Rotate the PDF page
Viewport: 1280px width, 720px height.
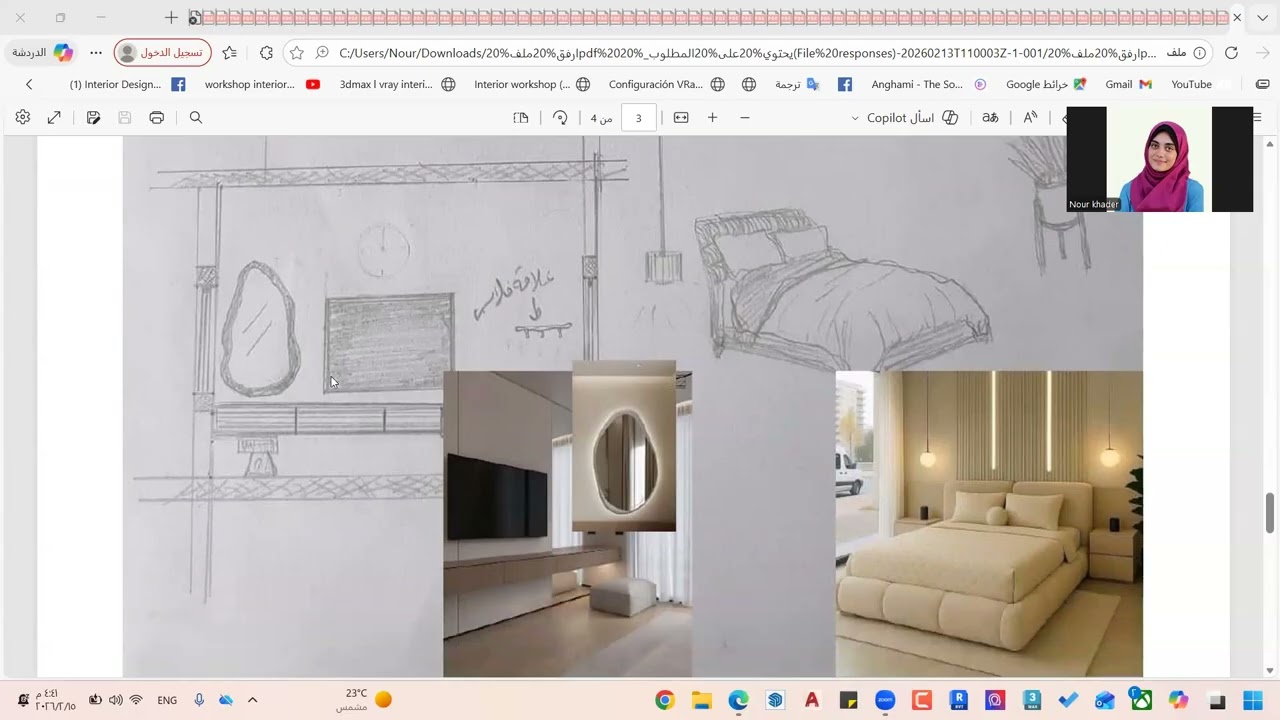[560, 118]
